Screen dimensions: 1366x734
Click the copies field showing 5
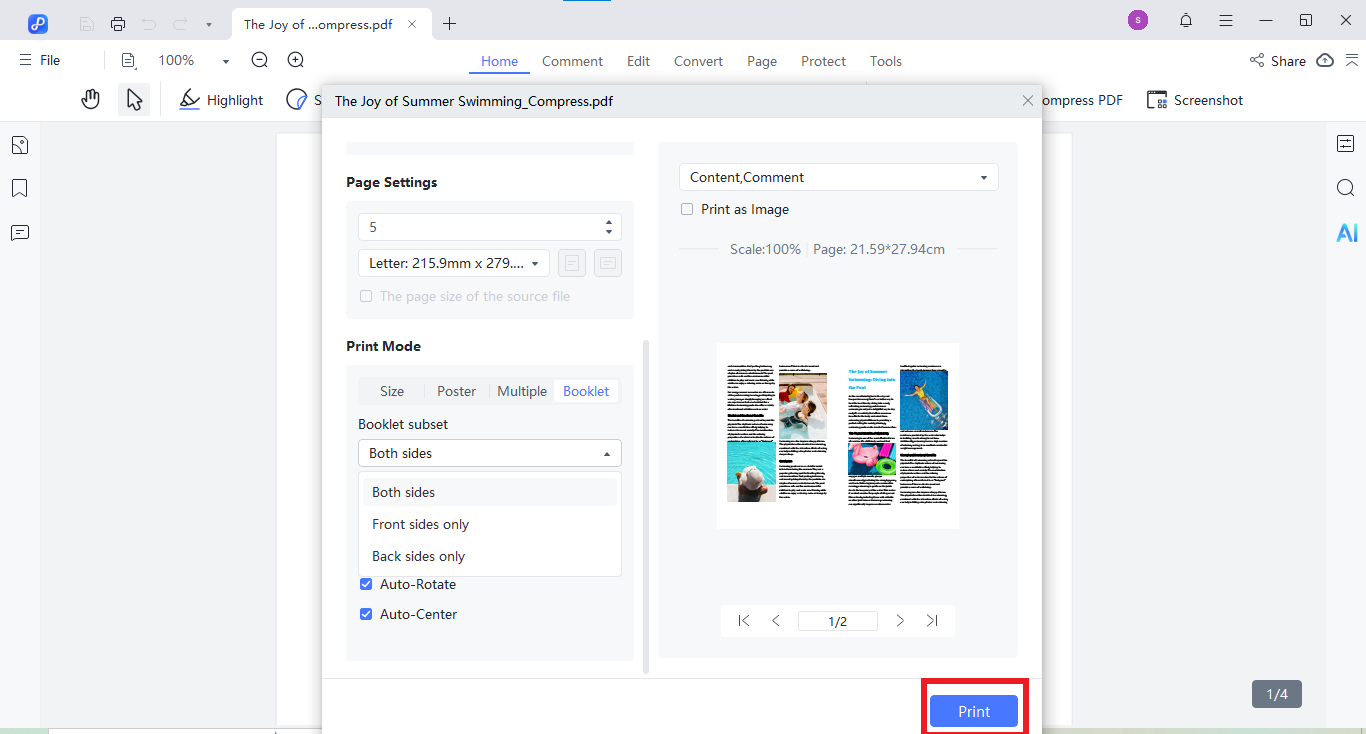tap(490, 227)
